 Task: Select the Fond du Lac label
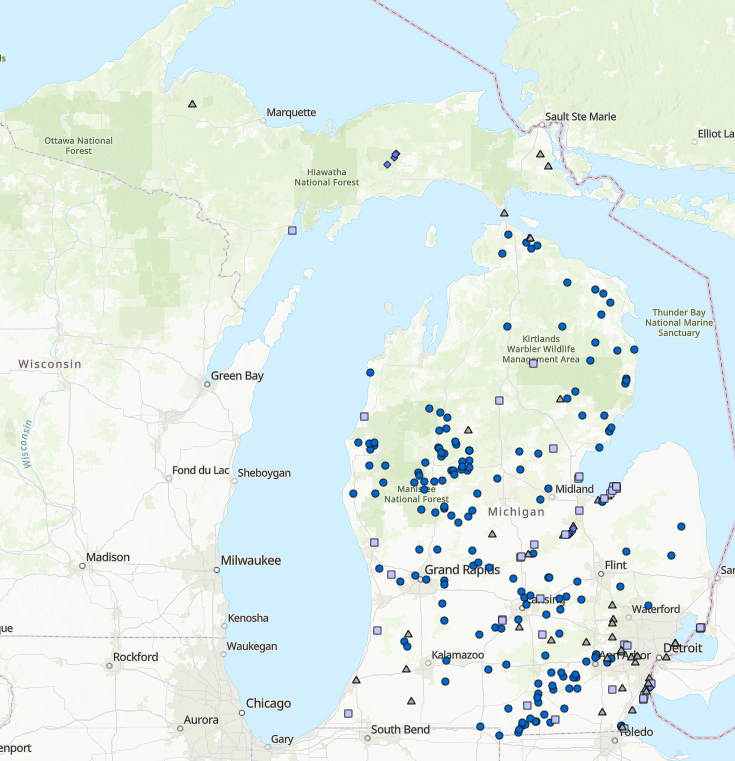point(200,470)
